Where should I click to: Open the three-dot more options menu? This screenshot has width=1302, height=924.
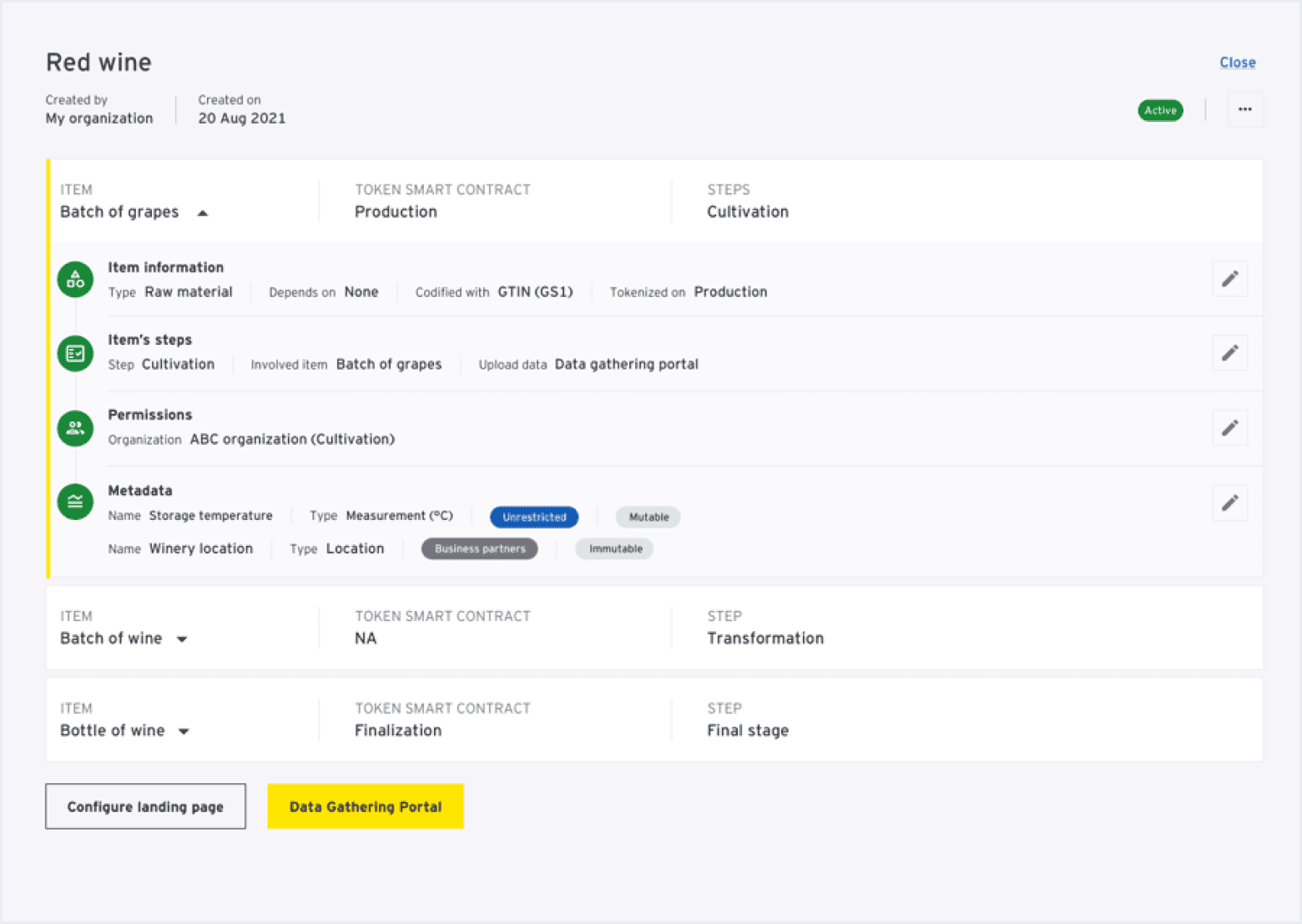click(1244, 109)
